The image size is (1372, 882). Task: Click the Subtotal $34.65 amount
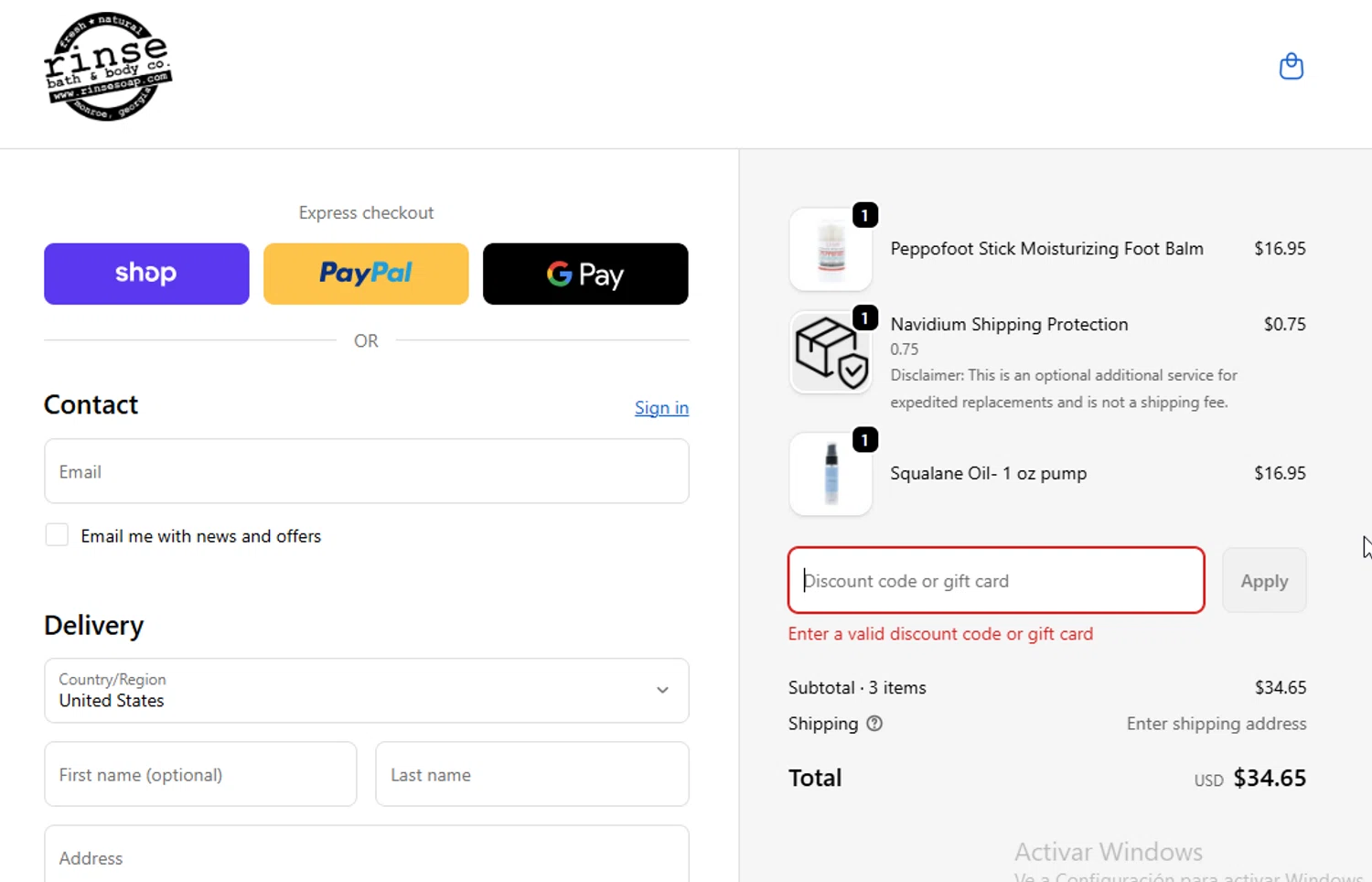pos(1281,688)
